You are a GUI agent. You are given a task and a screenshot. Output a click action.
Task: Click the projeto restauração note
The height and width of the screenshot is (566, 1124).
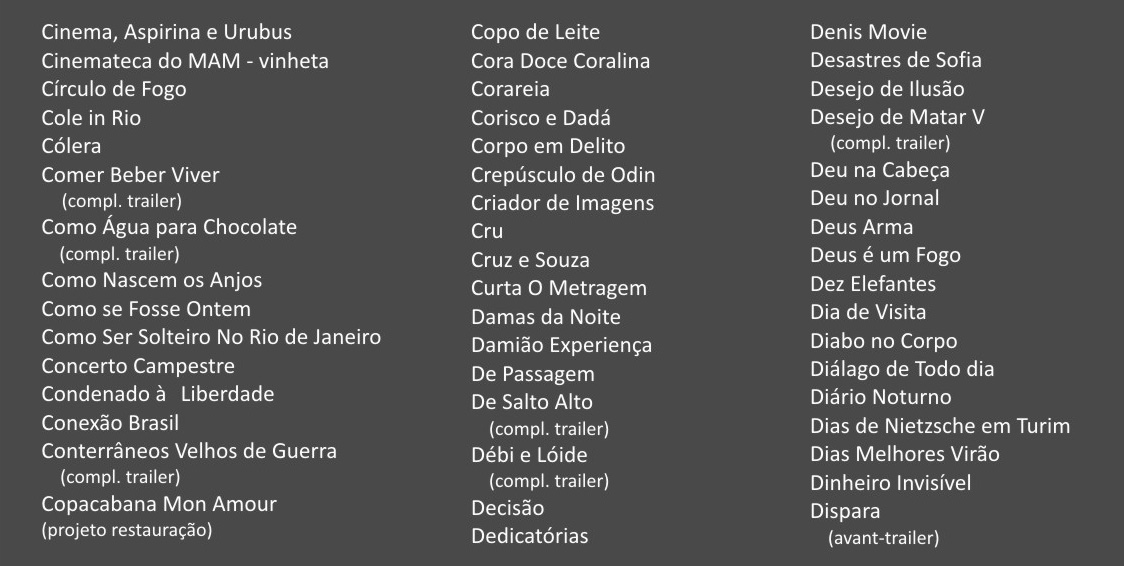(x=127, y=530)
